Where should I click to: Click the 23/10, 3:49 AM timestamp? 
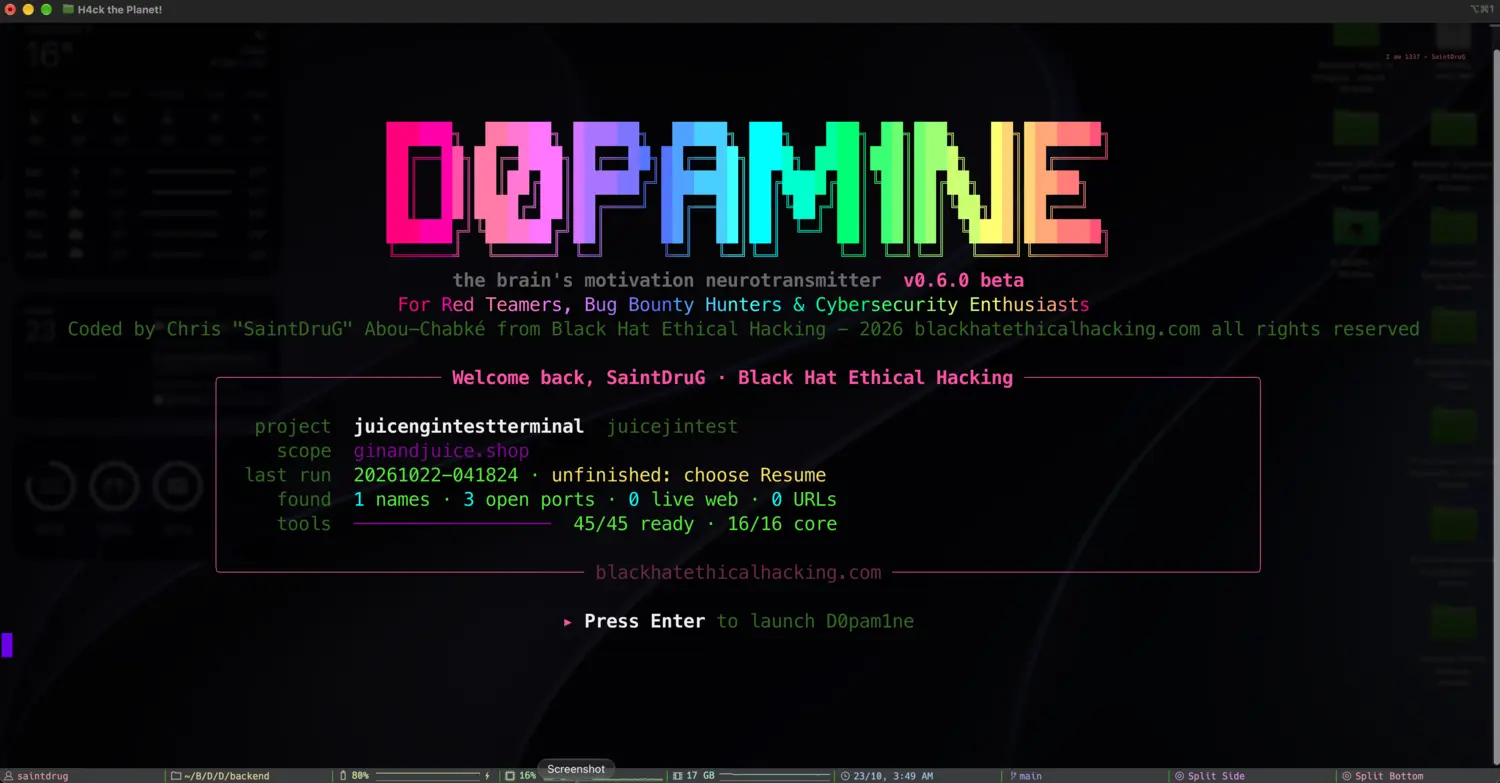(893, 776)
